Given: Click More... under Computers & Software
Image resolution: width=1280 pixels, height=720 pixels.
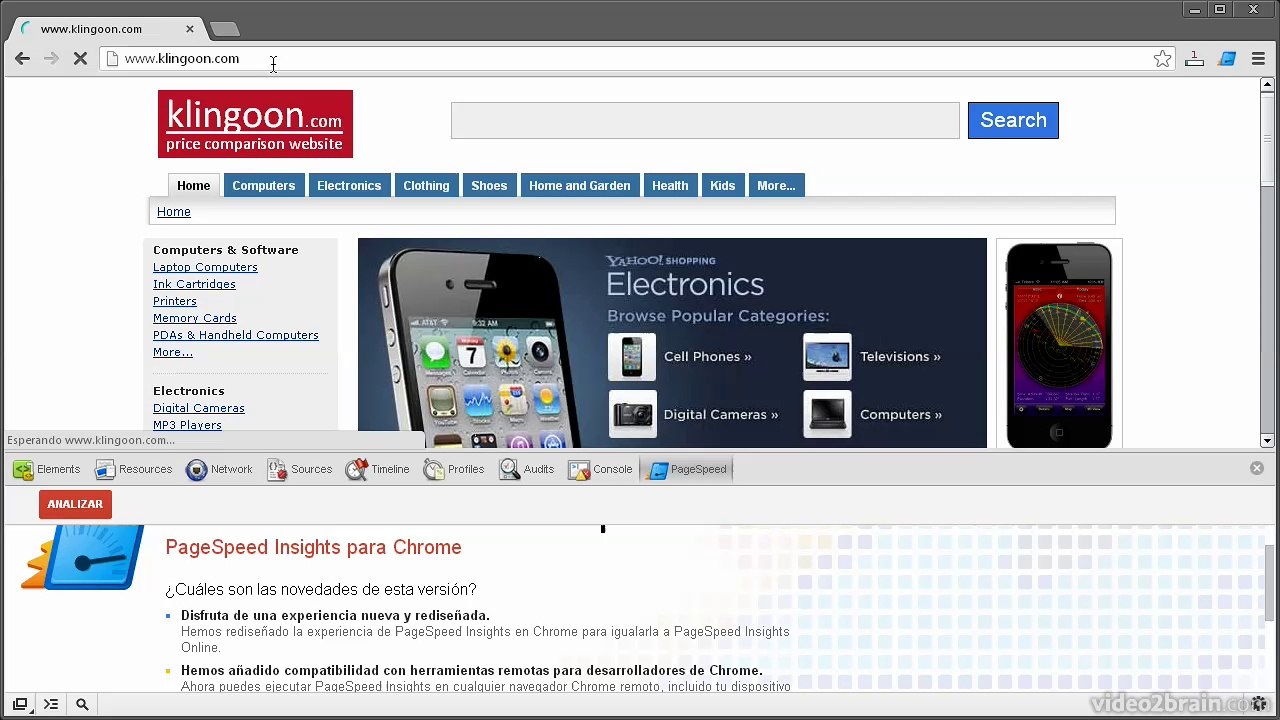Looking at the screenshot, I should coord(173,352).
